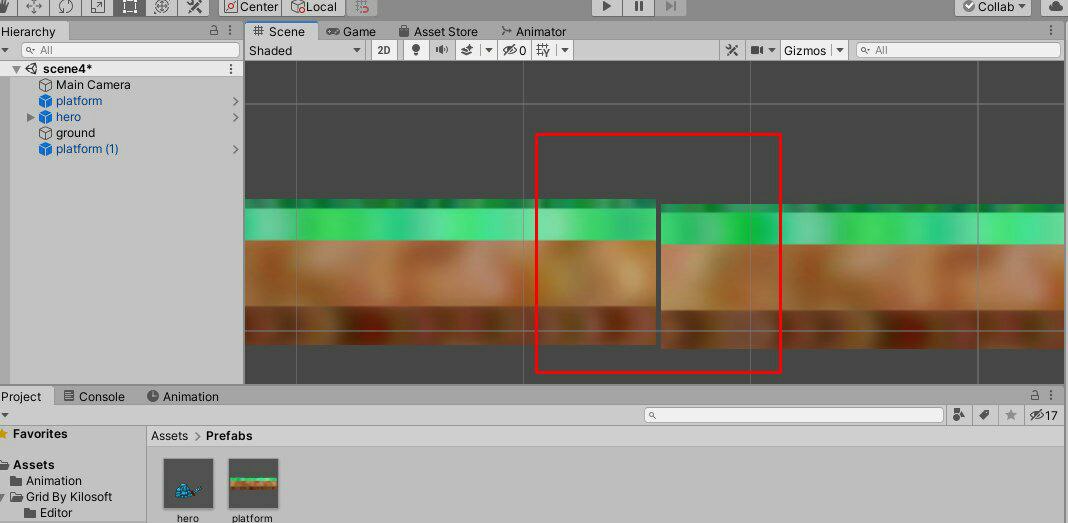Image resolution: width=1068 pixels, height=523 pixels.
Task: Open the Gizmos dropdown arrow
Action: 840,50
